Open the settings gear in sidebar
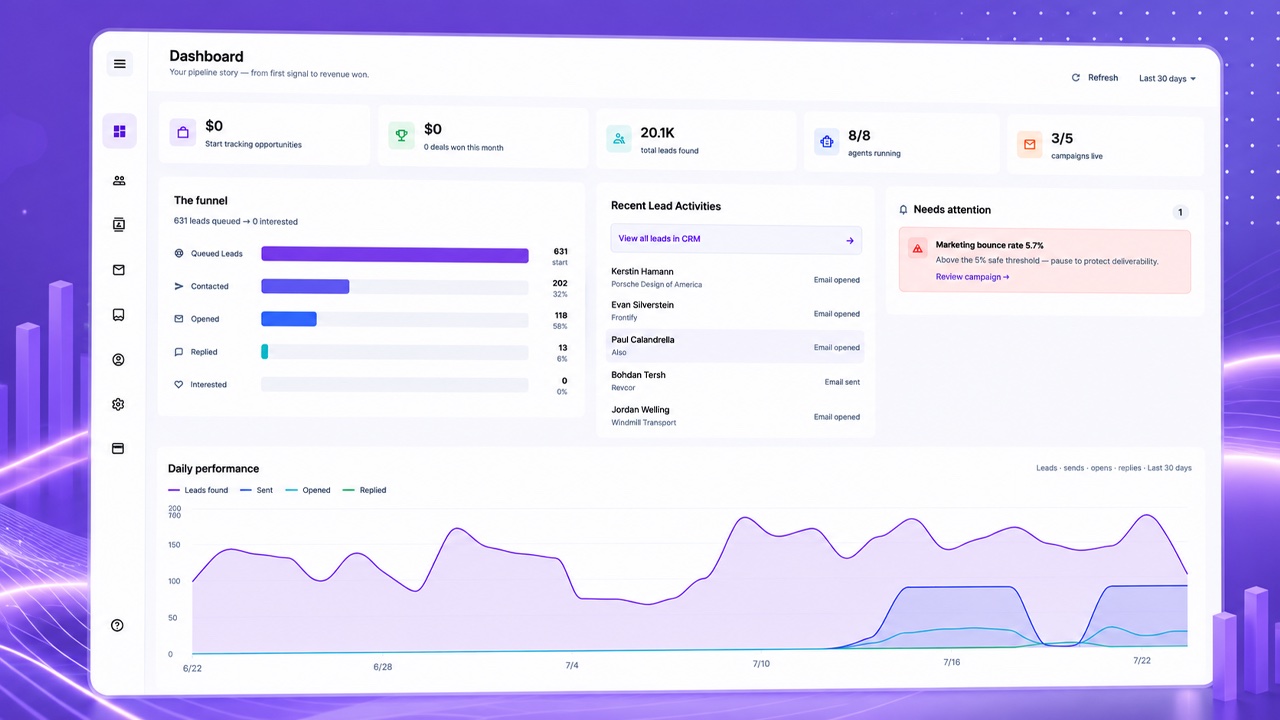 point(118,404)
